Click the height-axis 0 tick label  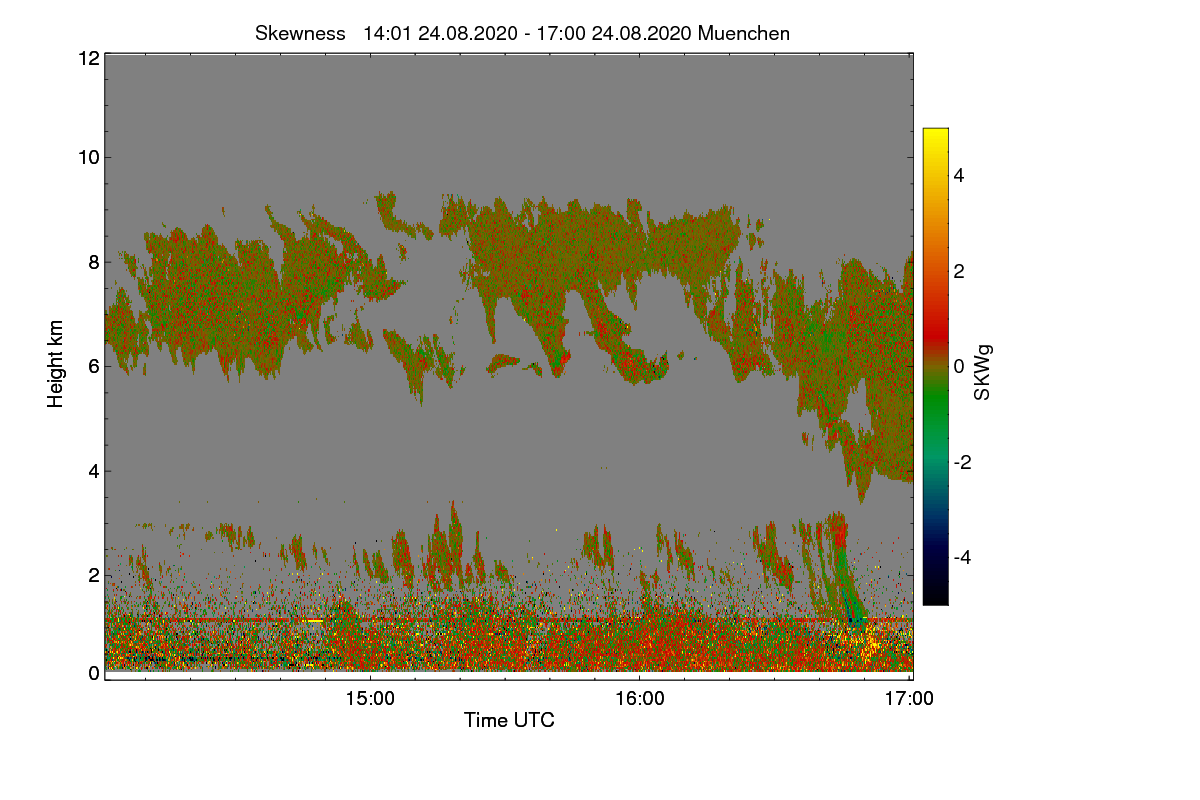93,673
